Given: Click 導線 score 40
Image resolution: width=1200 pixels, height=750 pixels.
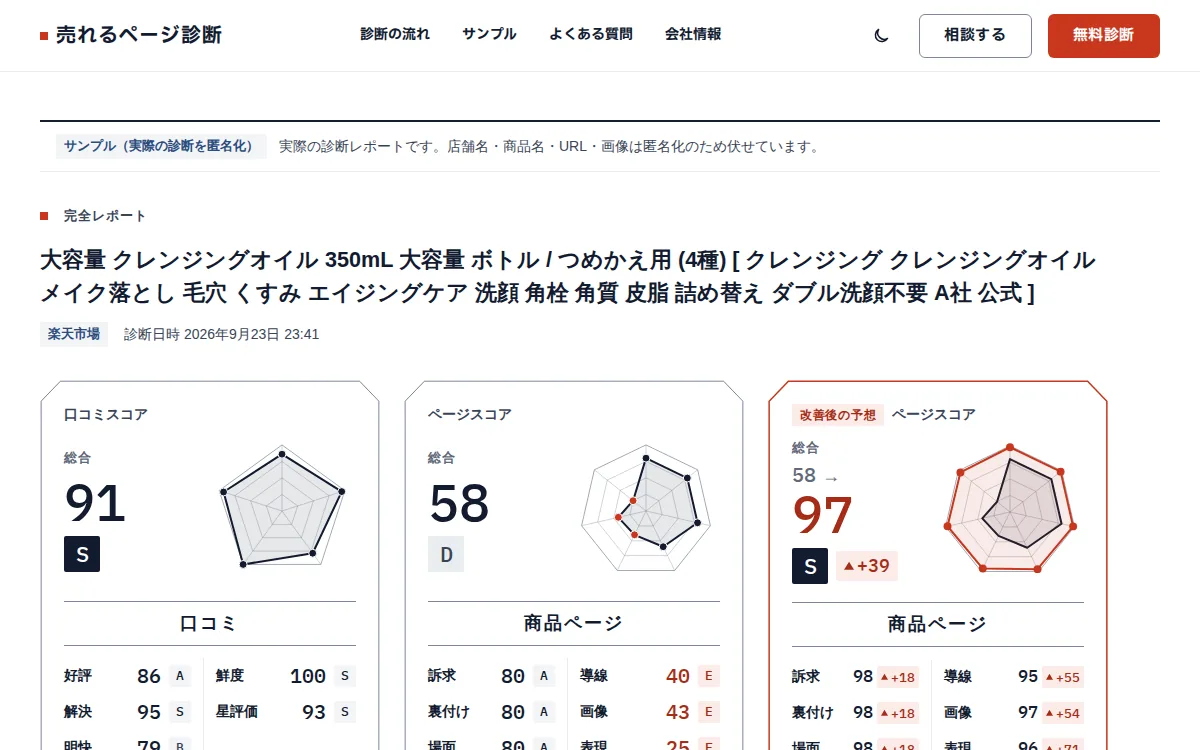Looking at the screenshot, I should click(678, 676).
